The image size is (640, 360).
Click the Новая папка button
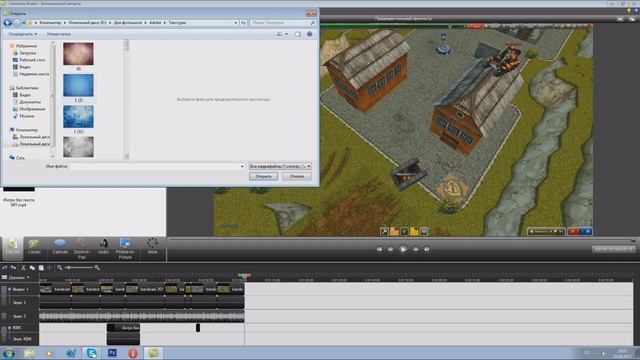(x=58, y=34)
